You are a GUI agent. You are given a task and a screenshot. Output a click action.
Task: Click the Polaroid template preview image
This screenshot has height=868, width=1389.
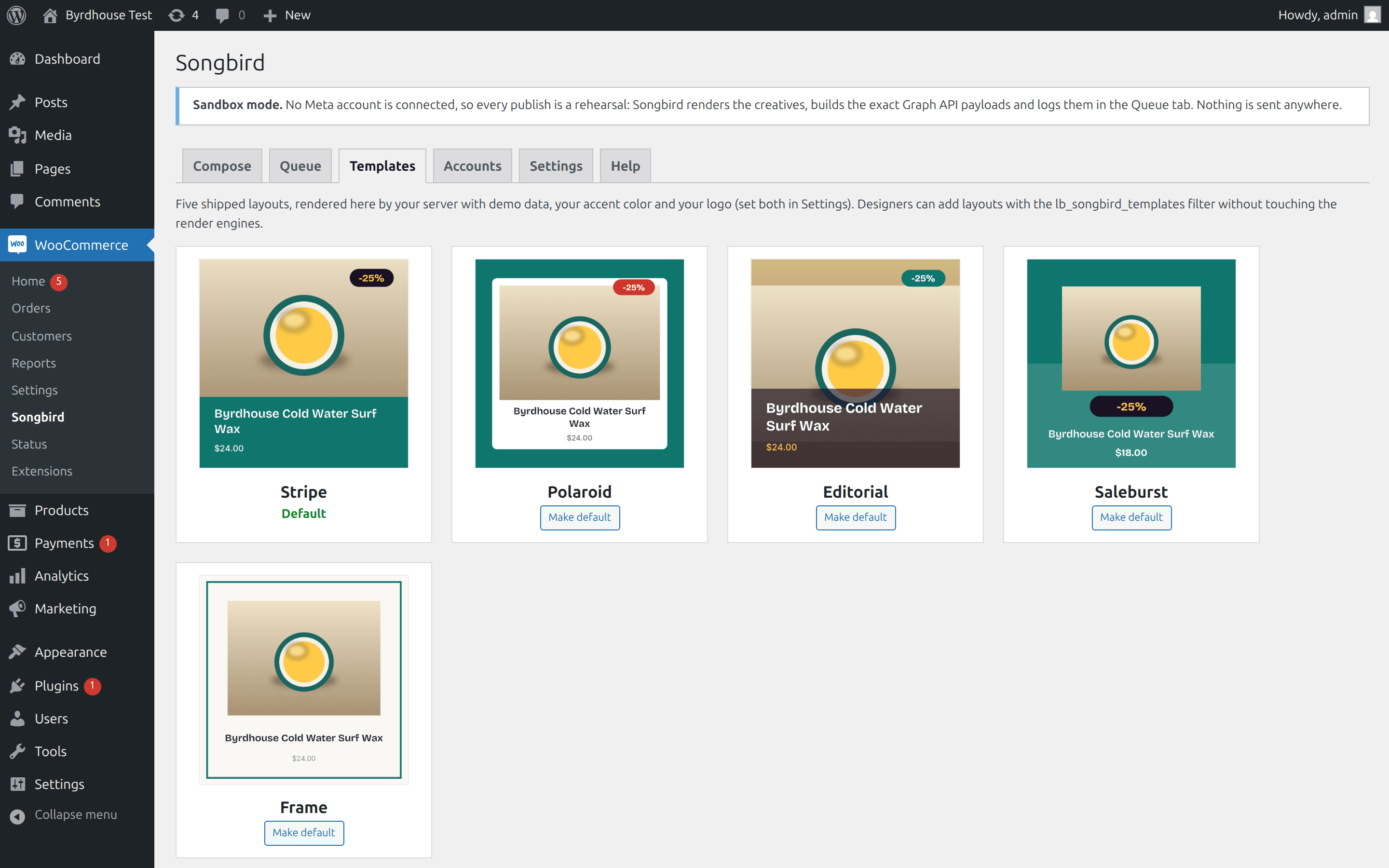[580, 364]
